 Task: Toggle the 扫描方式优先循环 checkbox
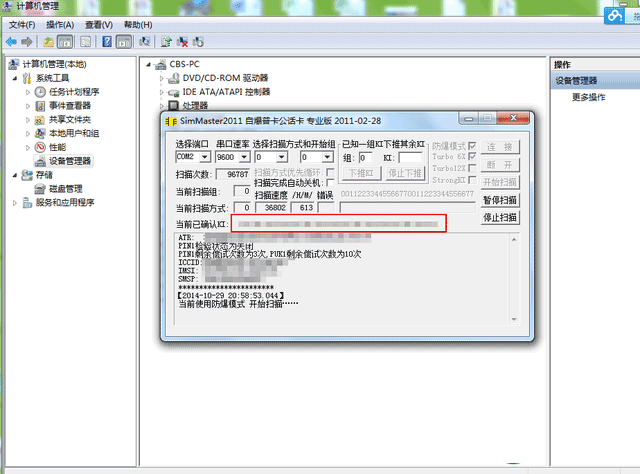point(330,172)
